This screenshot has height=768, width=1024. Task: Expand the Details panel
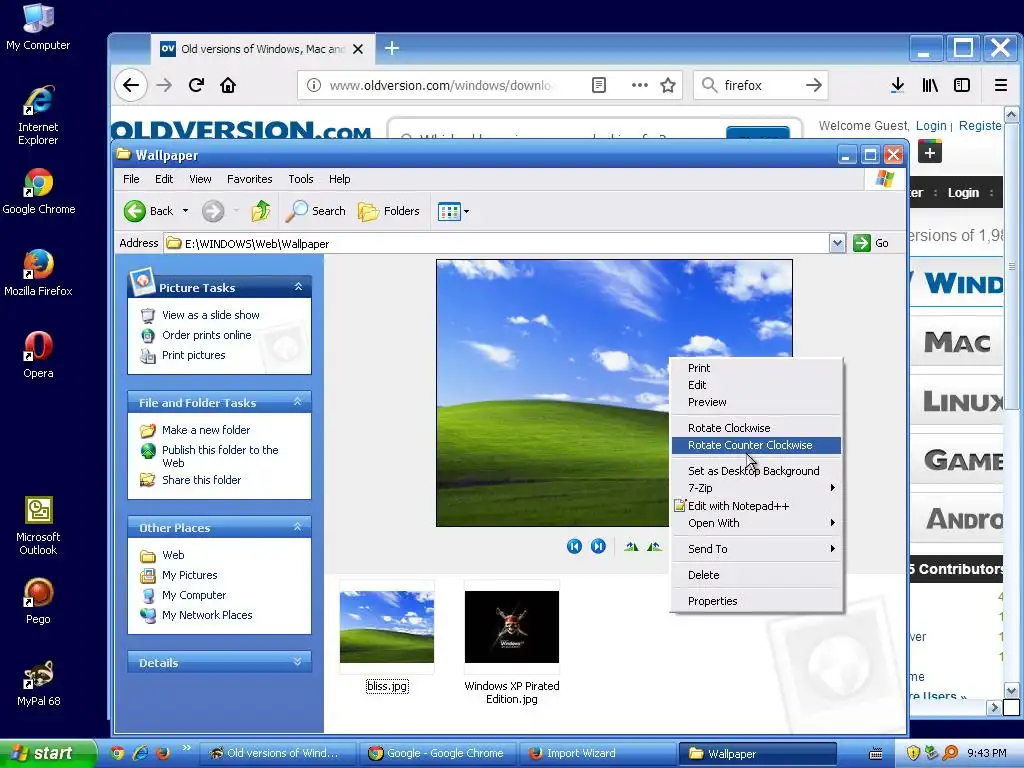click(298, 662)
